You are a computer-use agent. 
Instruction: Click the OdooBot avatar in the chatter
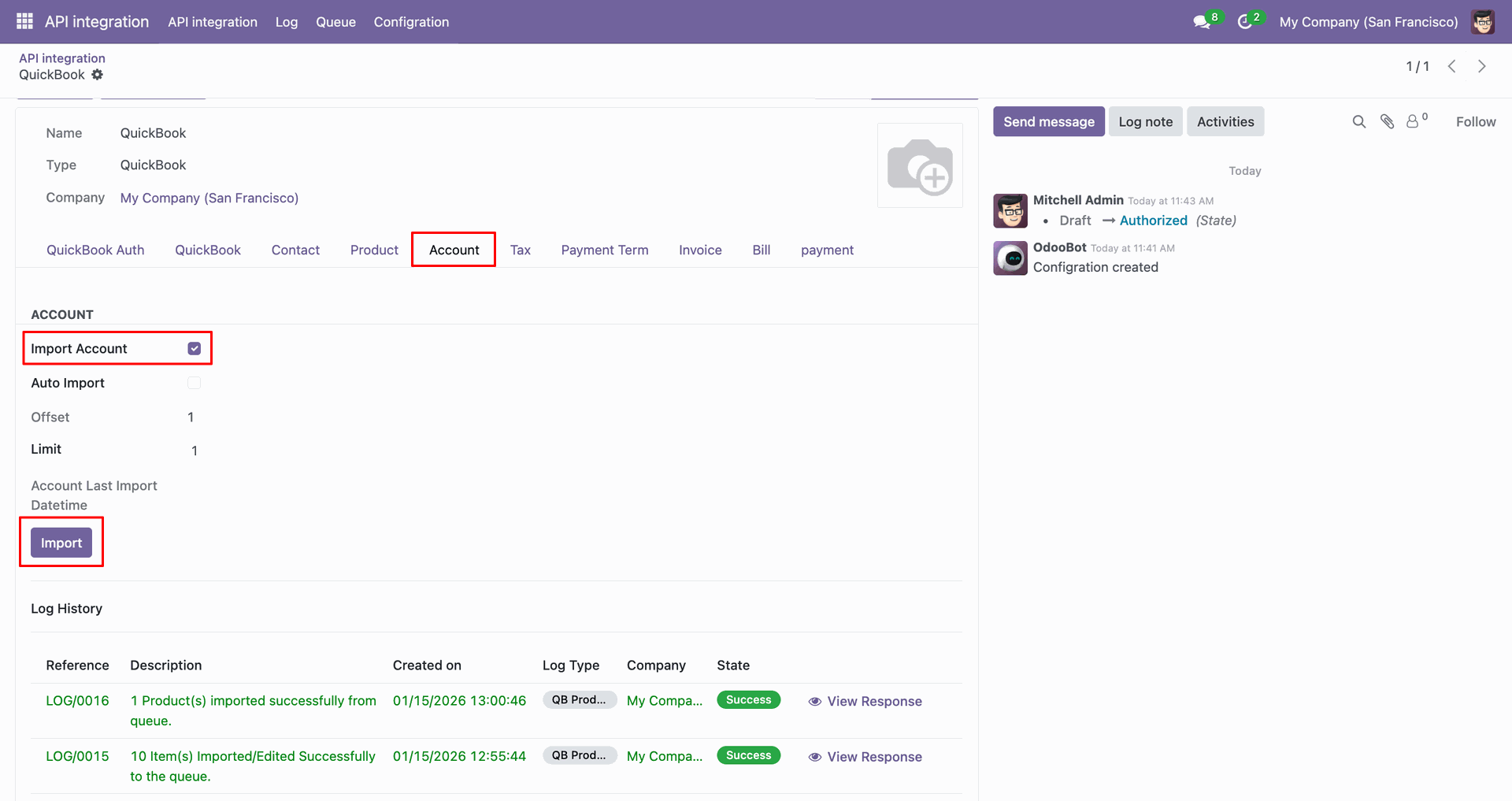(x=1010, y=258)
